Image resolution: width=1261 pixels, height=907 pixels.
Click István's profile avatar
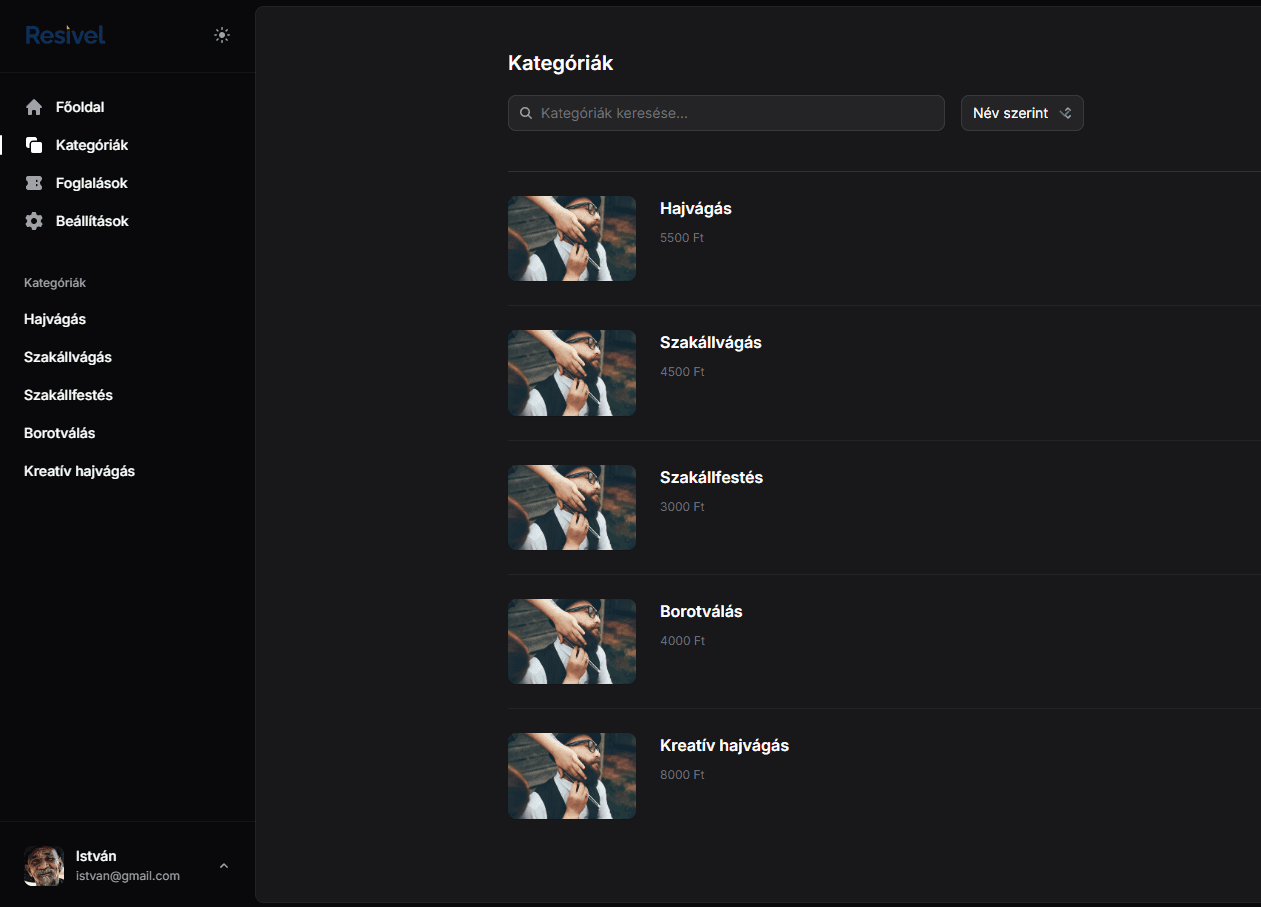[x=44, y=866]
